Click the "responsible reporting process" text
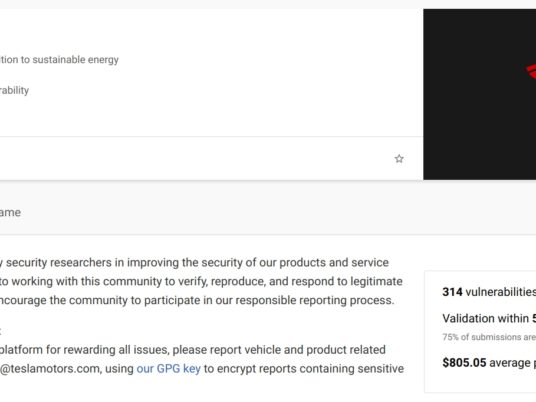Screen dimensions: 536x402 click(x=314, y=300)
